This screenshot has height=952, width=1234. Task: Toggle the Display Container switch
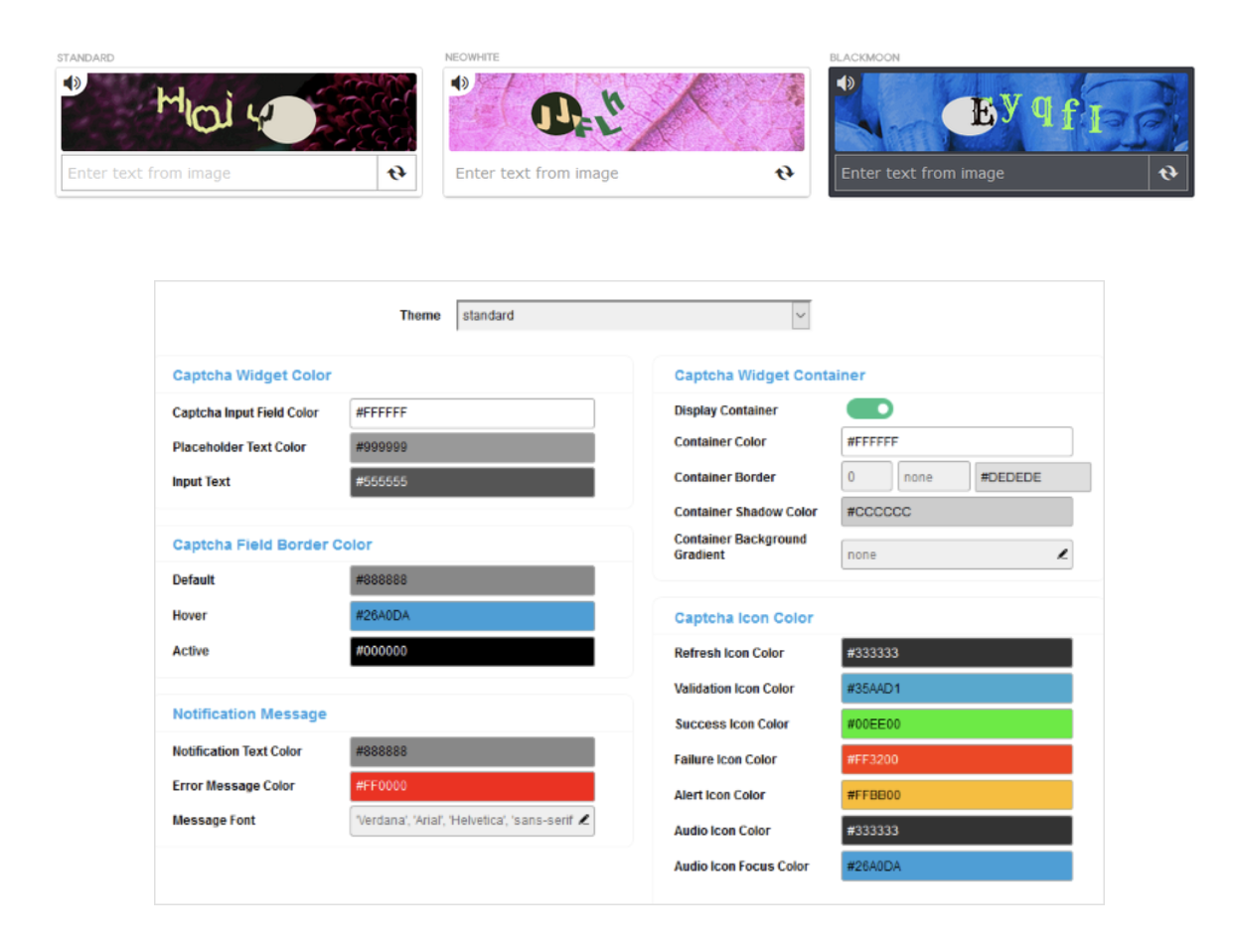click(x=869, y=409)
